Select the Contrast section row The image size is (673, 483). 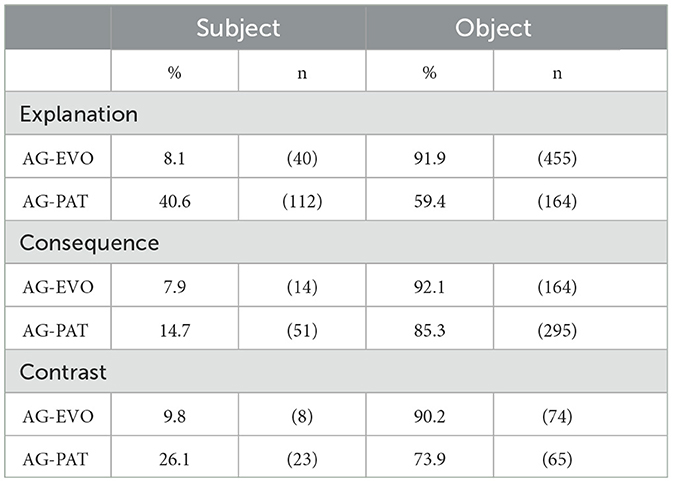336,371
